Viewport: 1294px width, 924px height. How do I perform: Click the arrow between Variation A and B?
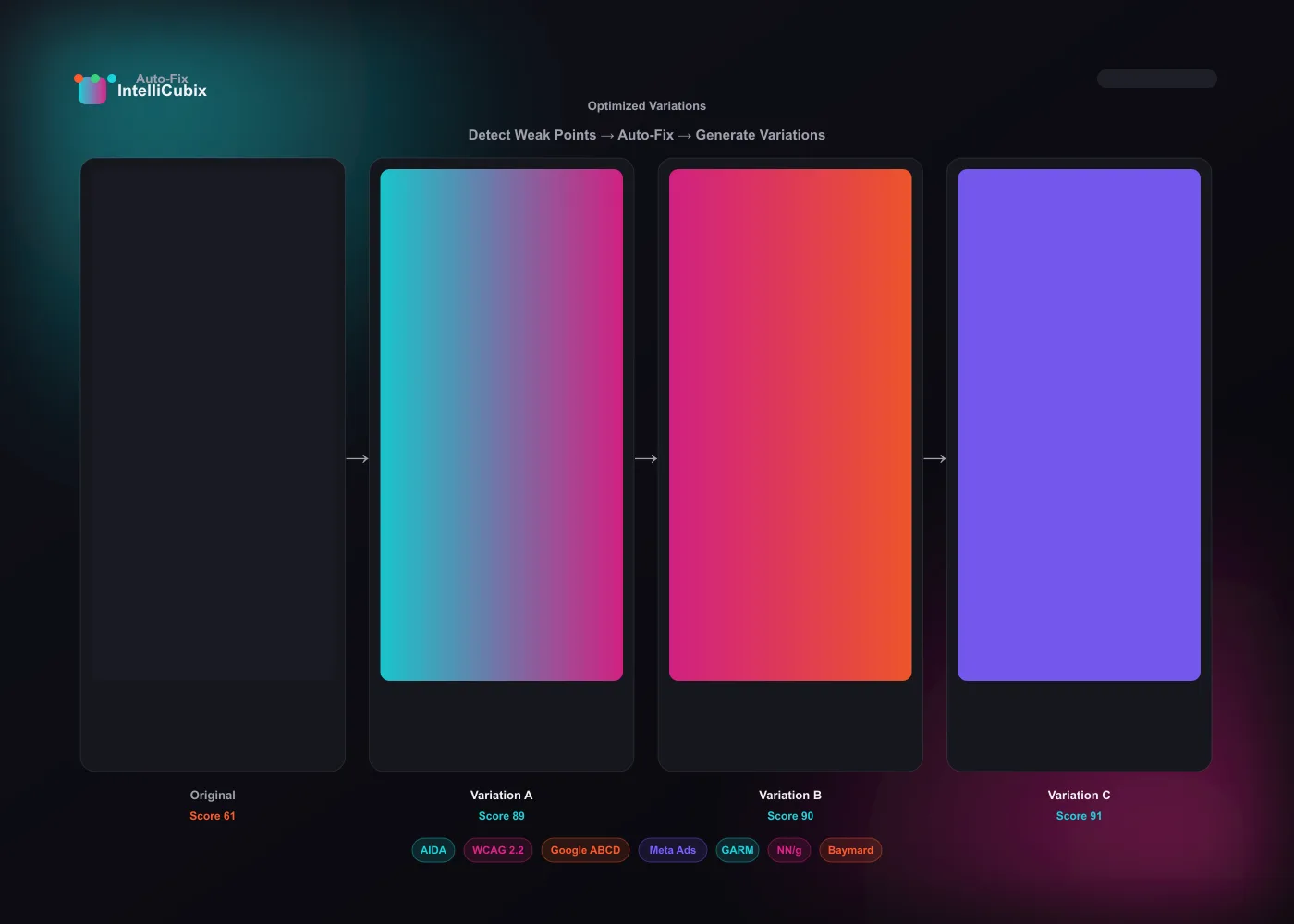646,458
